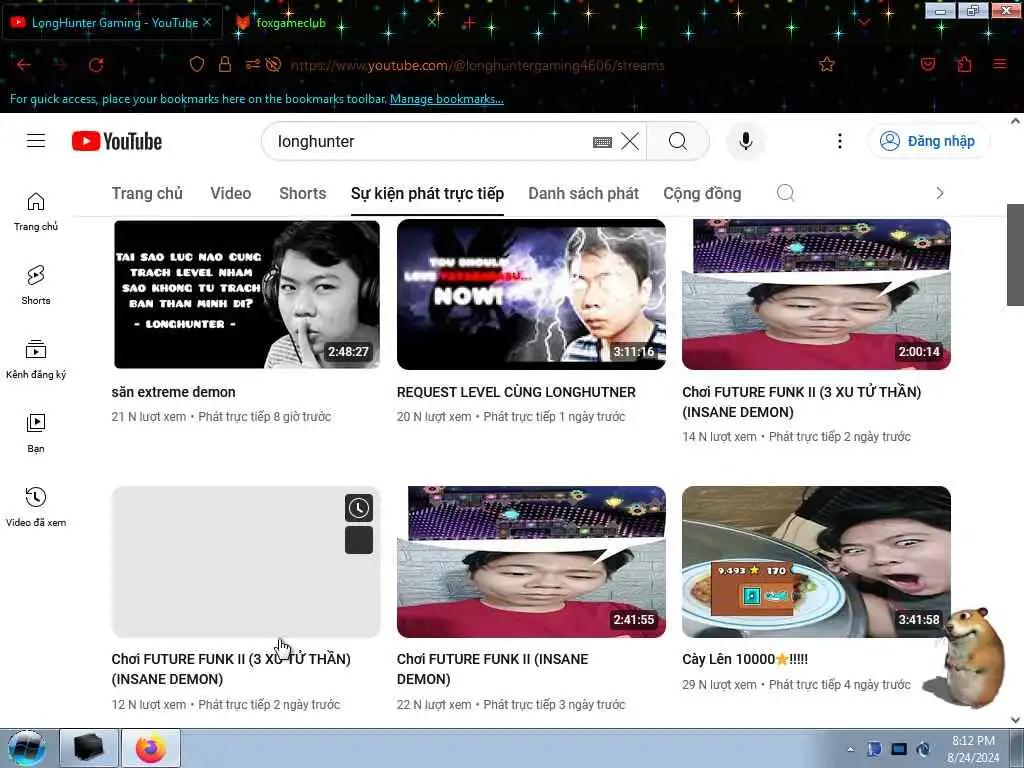Open the Windows Start button
The height and width of the screenshot is (768, 1024).
27,748
